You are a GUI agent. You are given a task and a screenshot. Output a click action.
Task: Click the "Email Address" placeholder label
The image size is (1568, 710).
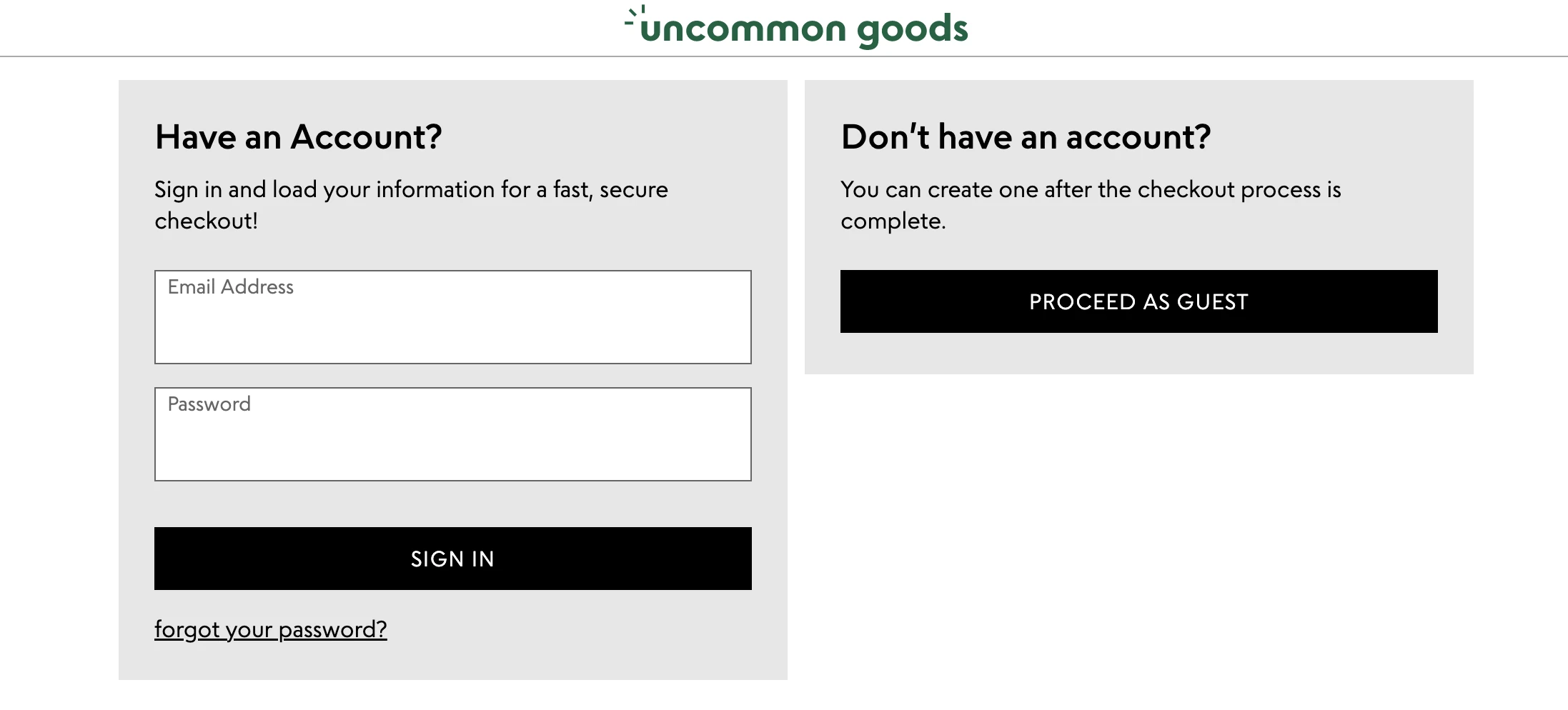230,287
